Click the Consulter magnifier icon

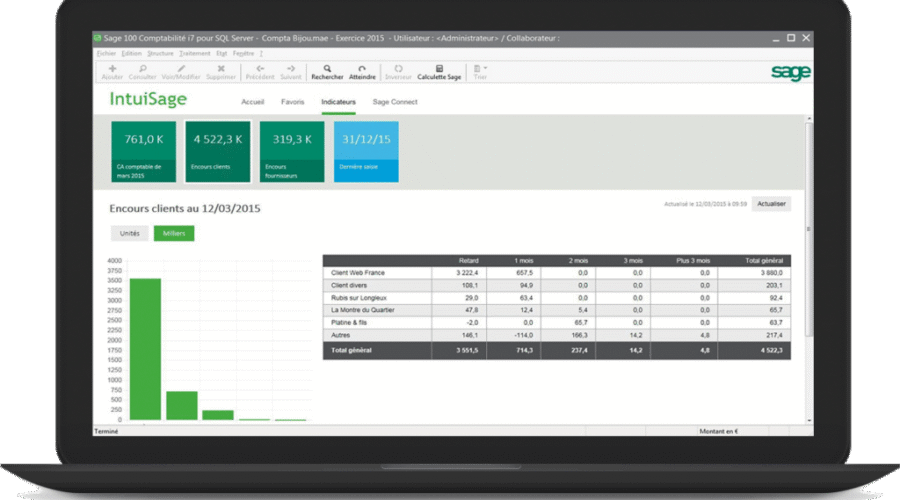(x=143, y=68)
